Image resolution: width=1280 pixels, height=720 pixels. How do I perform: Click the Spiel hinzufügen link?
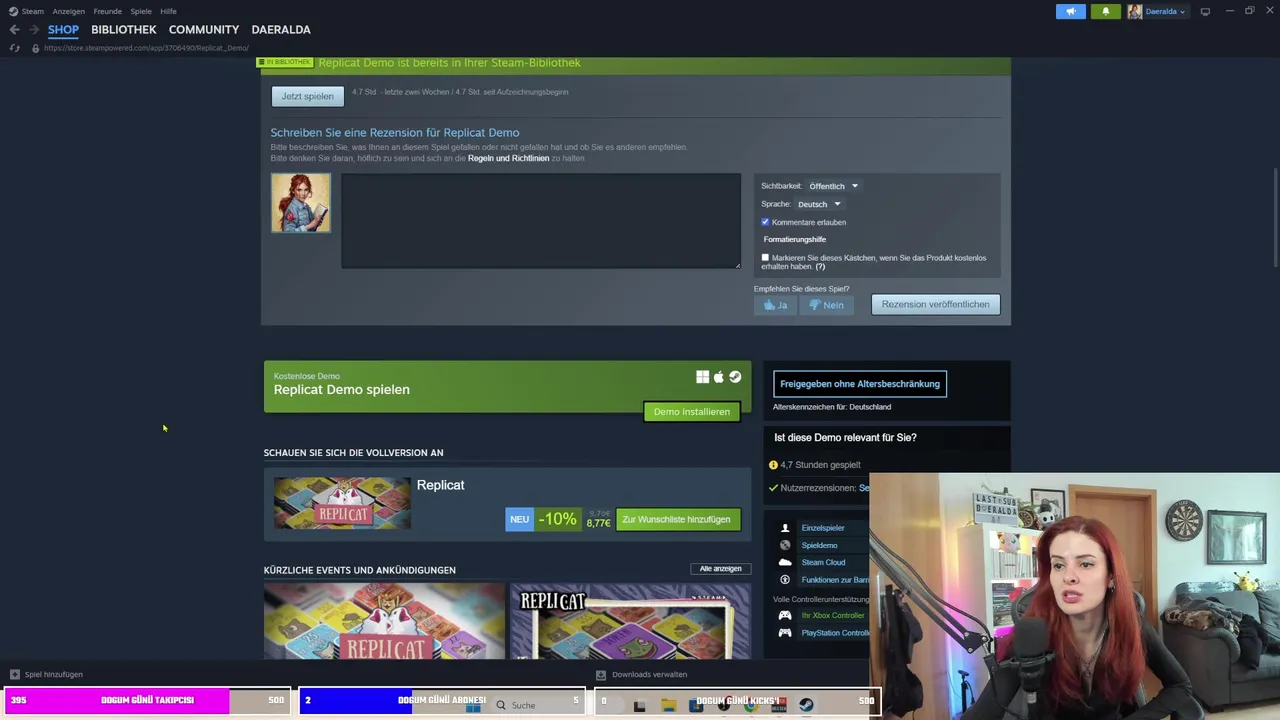click(54, 674)
